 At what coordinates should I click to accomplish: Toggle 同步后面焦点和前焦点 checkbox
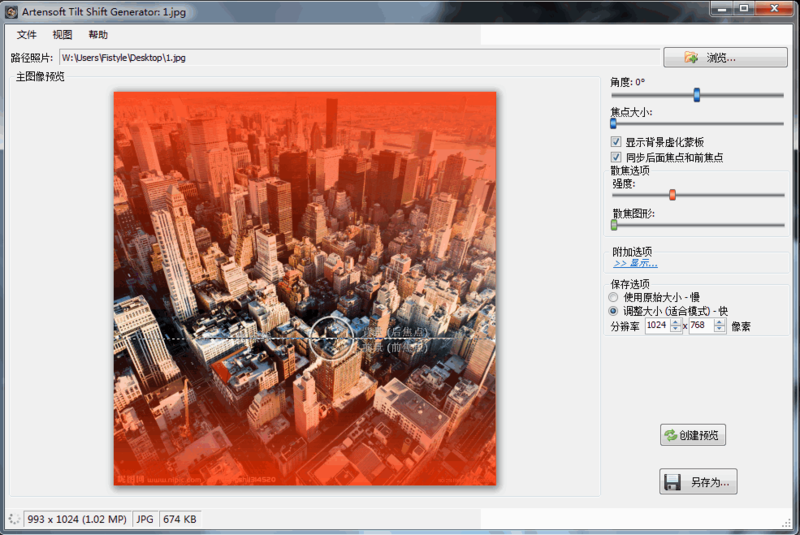pos(616,157)
